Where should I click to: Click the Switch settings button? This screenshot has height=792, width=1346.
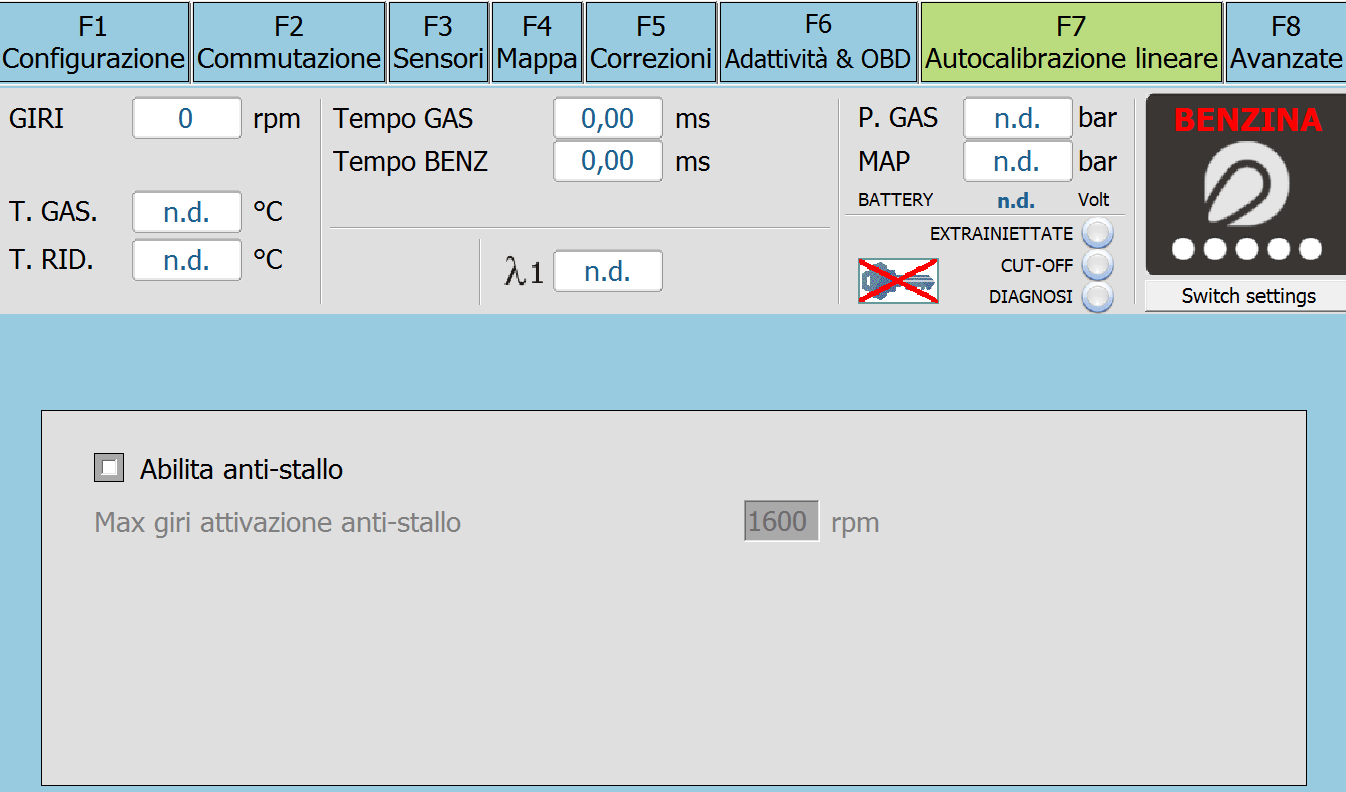pyautogui.click(x=1246, y=296)
